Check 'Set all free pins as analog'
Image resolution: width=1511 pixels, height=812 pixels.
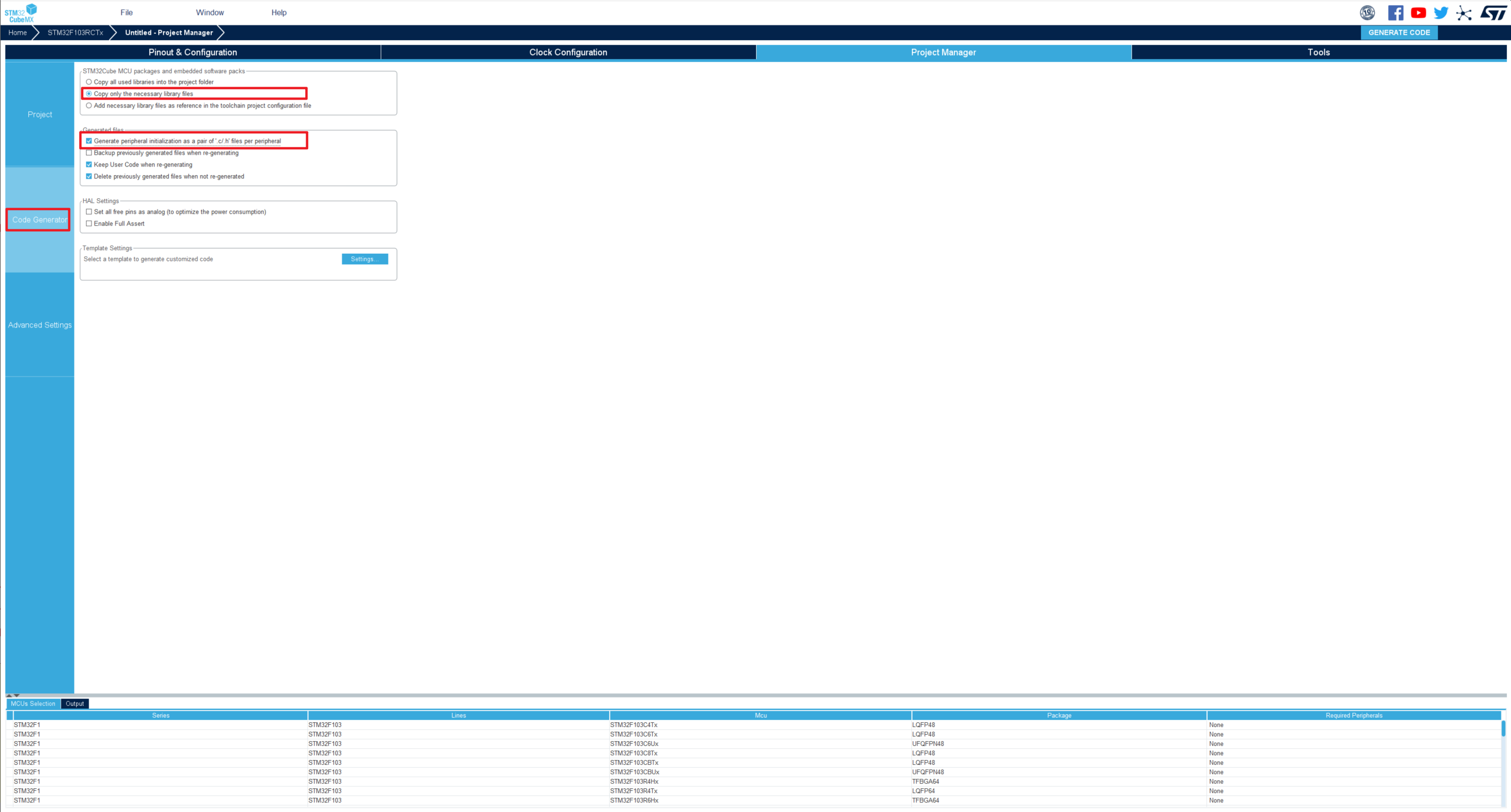click(x=89, y=212)
